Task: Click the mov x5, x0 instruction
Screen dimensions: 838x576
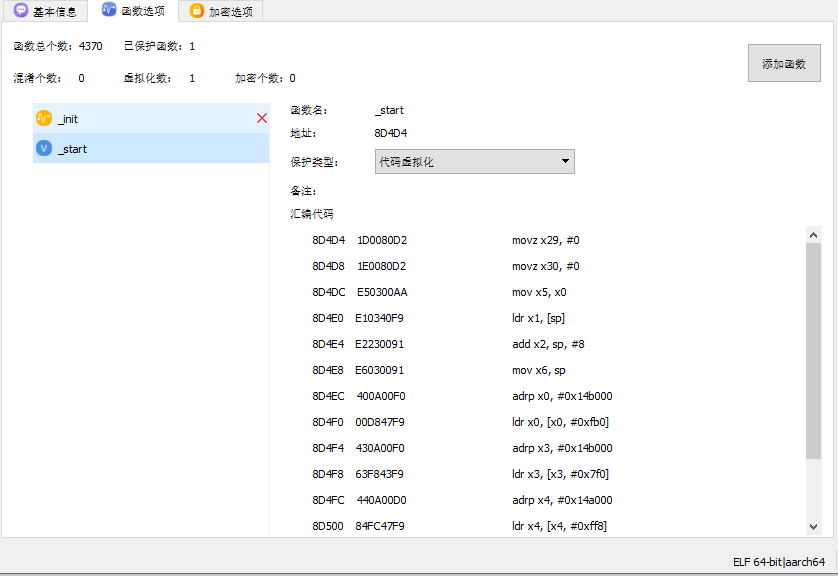Action: tap(539, 292)
